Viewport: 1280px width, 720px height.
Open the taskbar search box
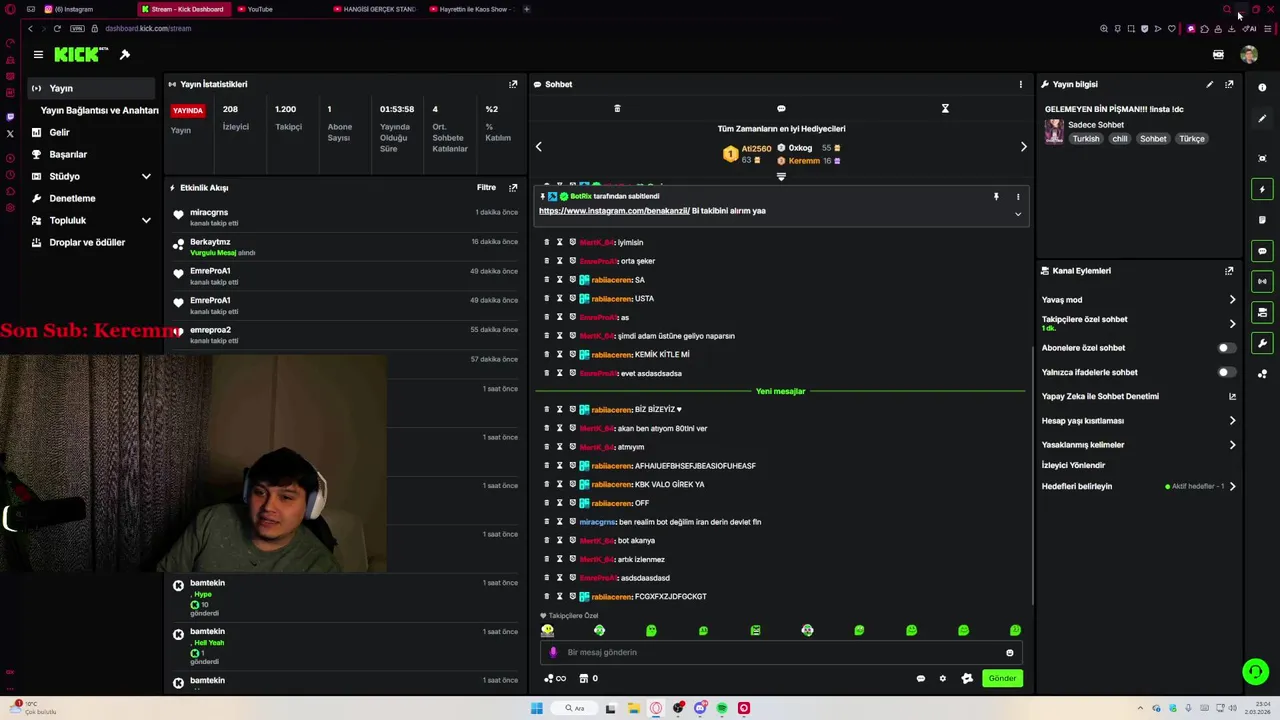click(574, 708)
